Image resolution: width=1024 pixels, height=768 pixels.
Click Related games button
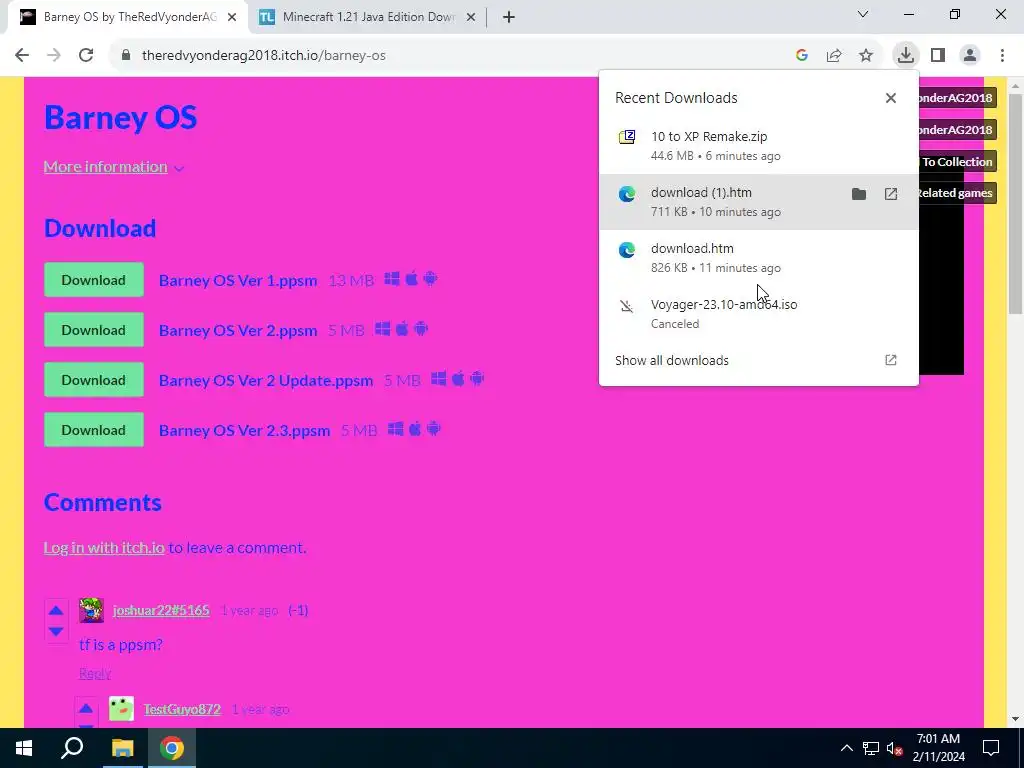pyautogui.click(x=957, y=193)
